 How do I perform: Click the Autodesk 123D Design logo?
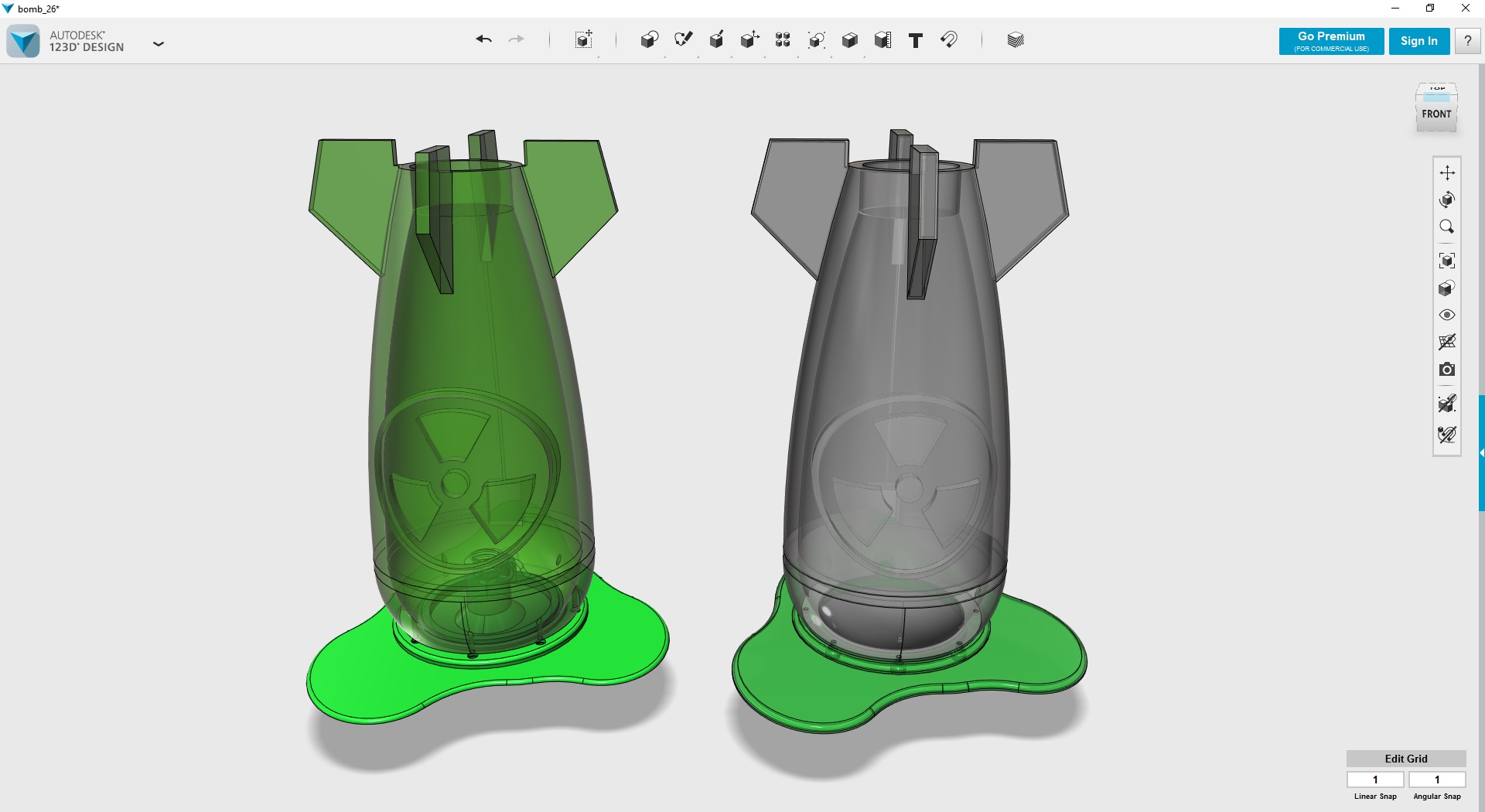23,41
